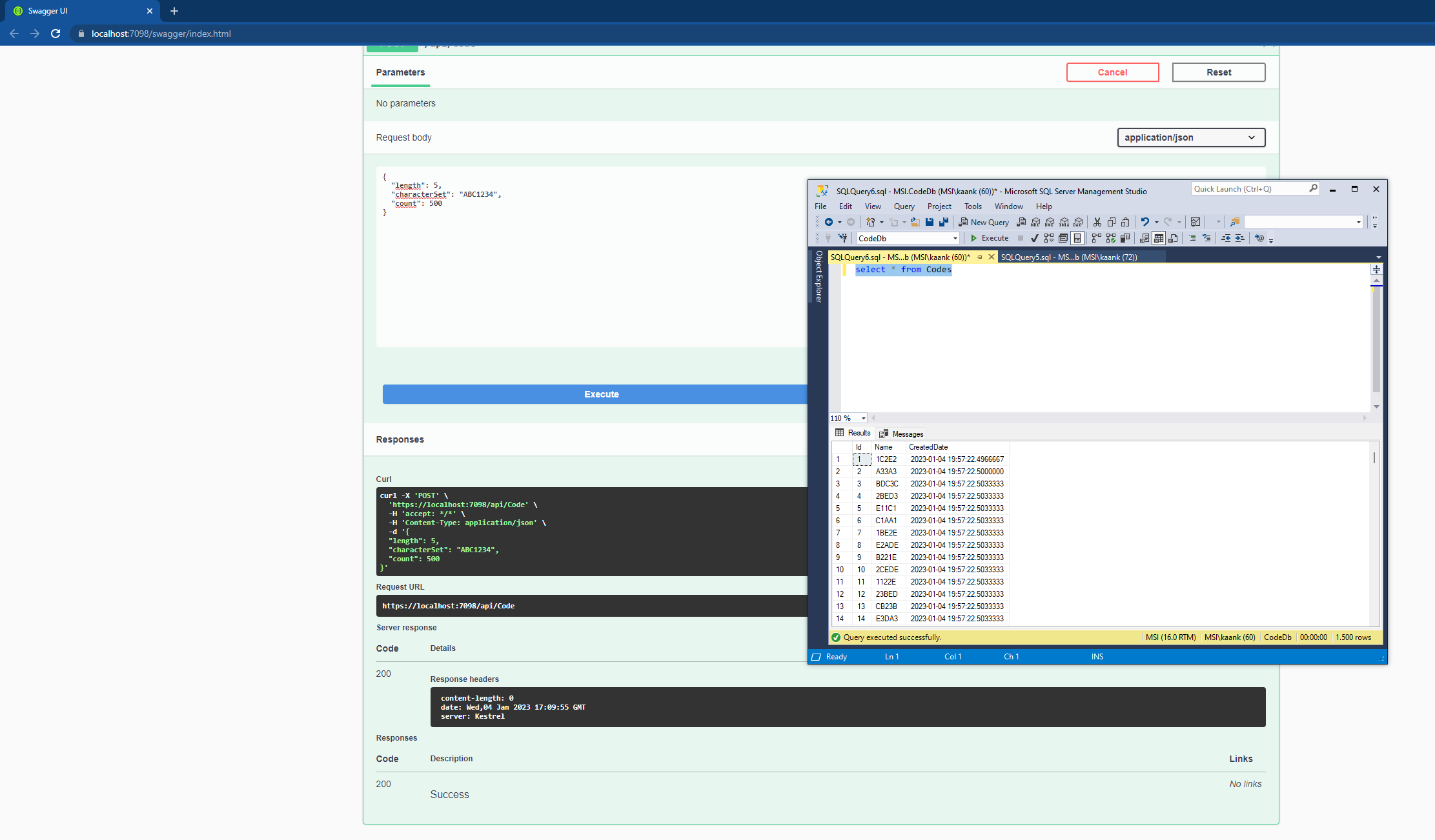Viewport: 1435px width, 840px height.
Task: Toggle Results to Grid in SSMS
Action: 1159,238
